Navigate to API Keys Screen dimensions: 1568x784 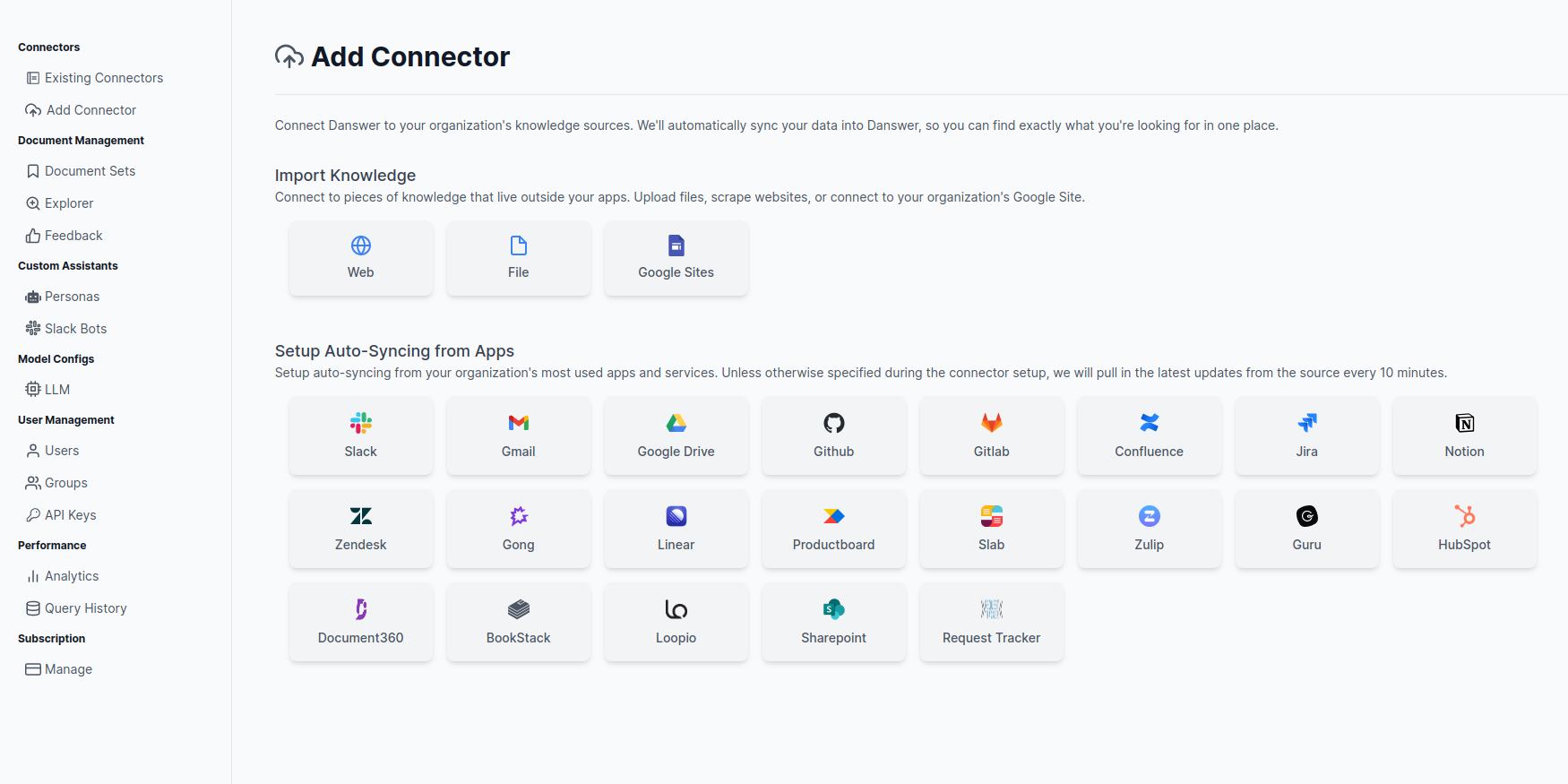pyautogui.click(x=70, y=515)
